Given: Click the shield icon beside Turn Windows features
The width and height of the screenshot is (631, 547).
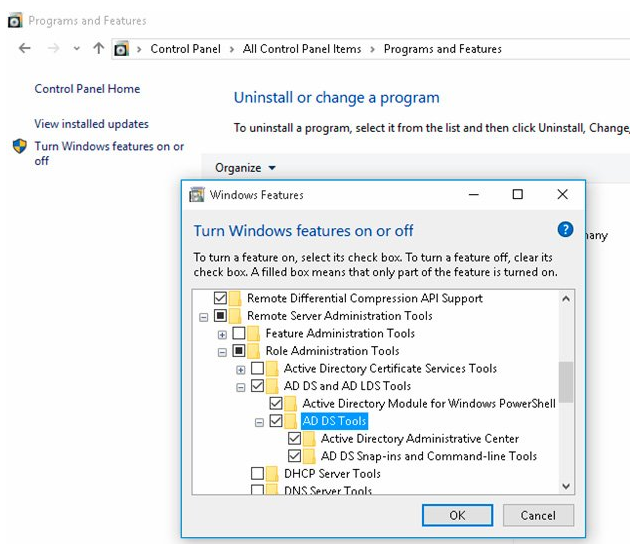Looking at the screenshot, I should 20,147.
